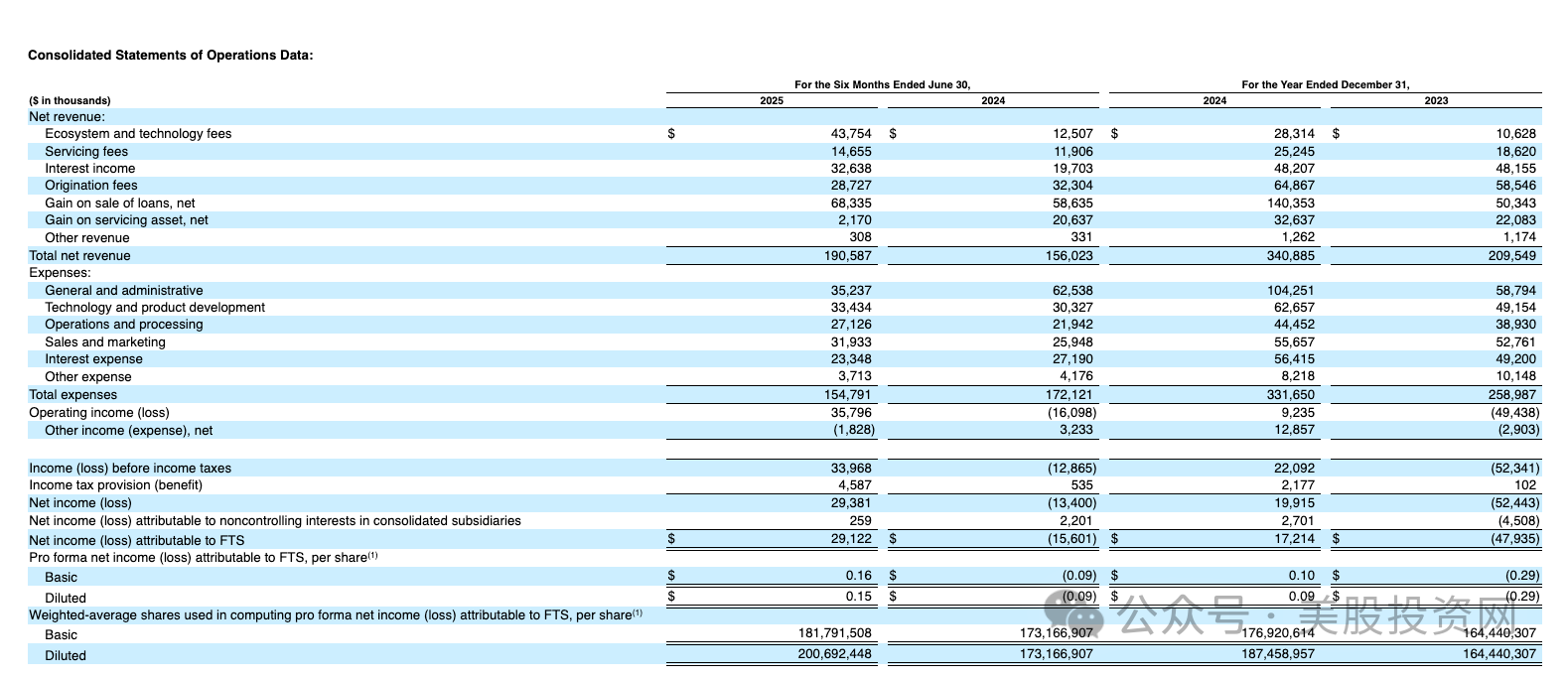Click the 2025 column header
The height and width of the screenshot is (679, 1568).
(x=772, y=100)
